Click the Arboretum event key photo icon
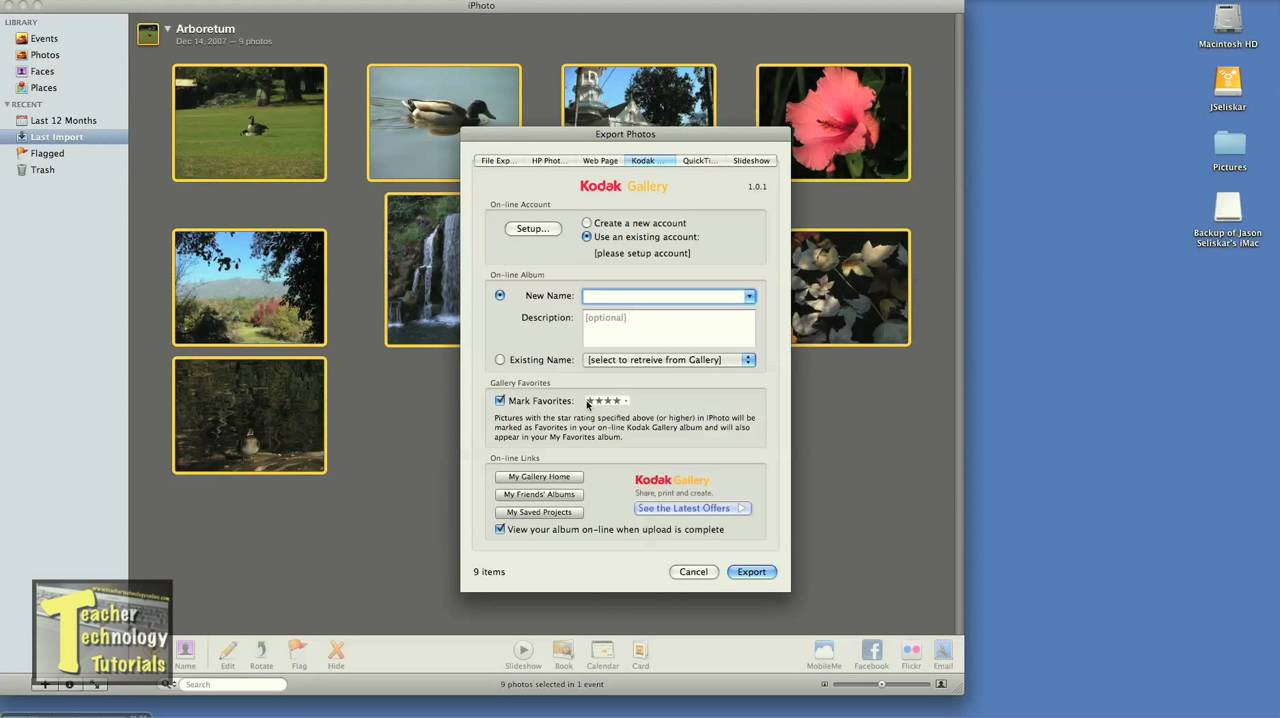 (148, 34)
